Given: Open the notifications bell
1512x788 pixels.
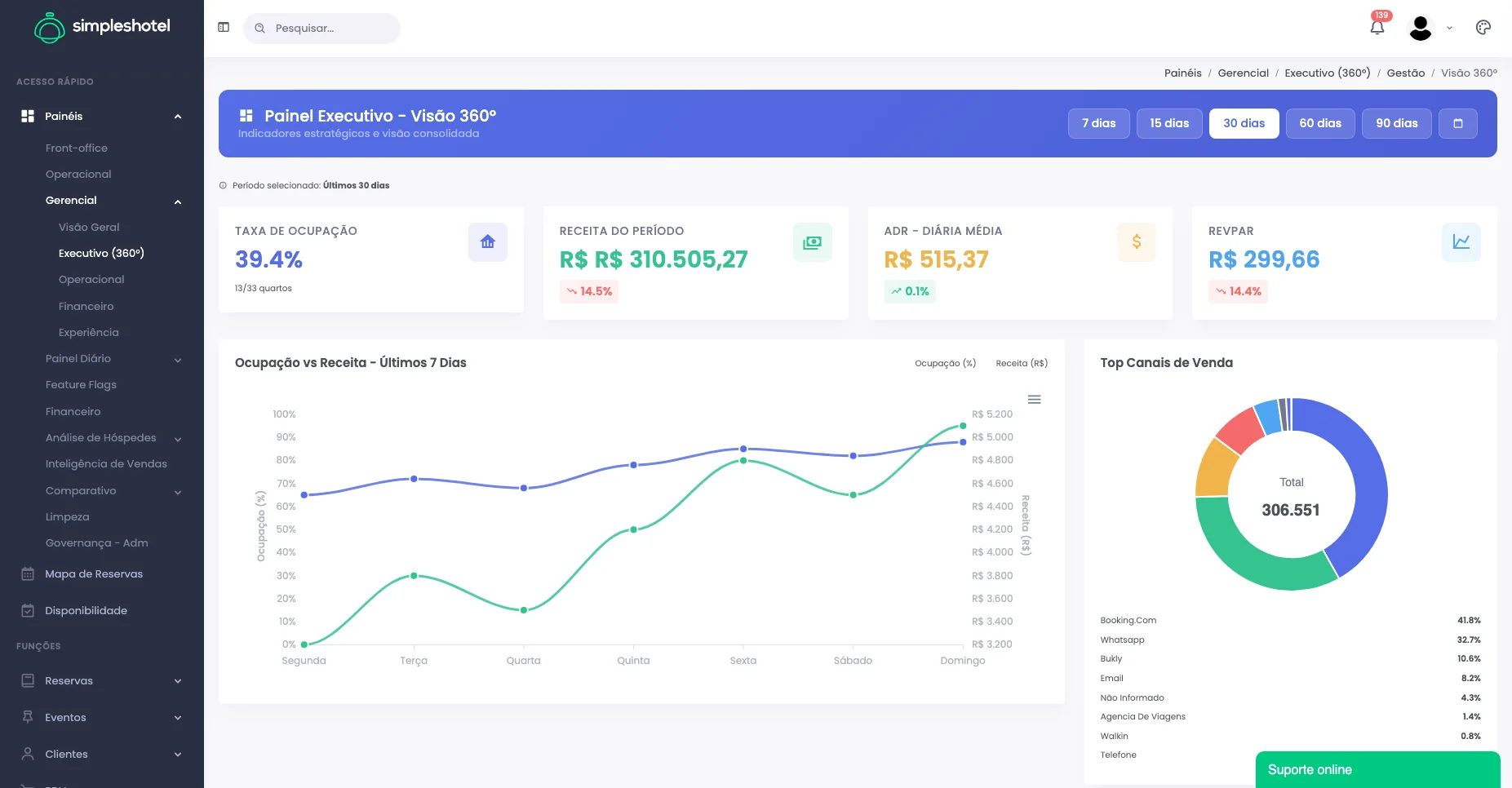Looking at the screenshot, I should [1377, 27].
